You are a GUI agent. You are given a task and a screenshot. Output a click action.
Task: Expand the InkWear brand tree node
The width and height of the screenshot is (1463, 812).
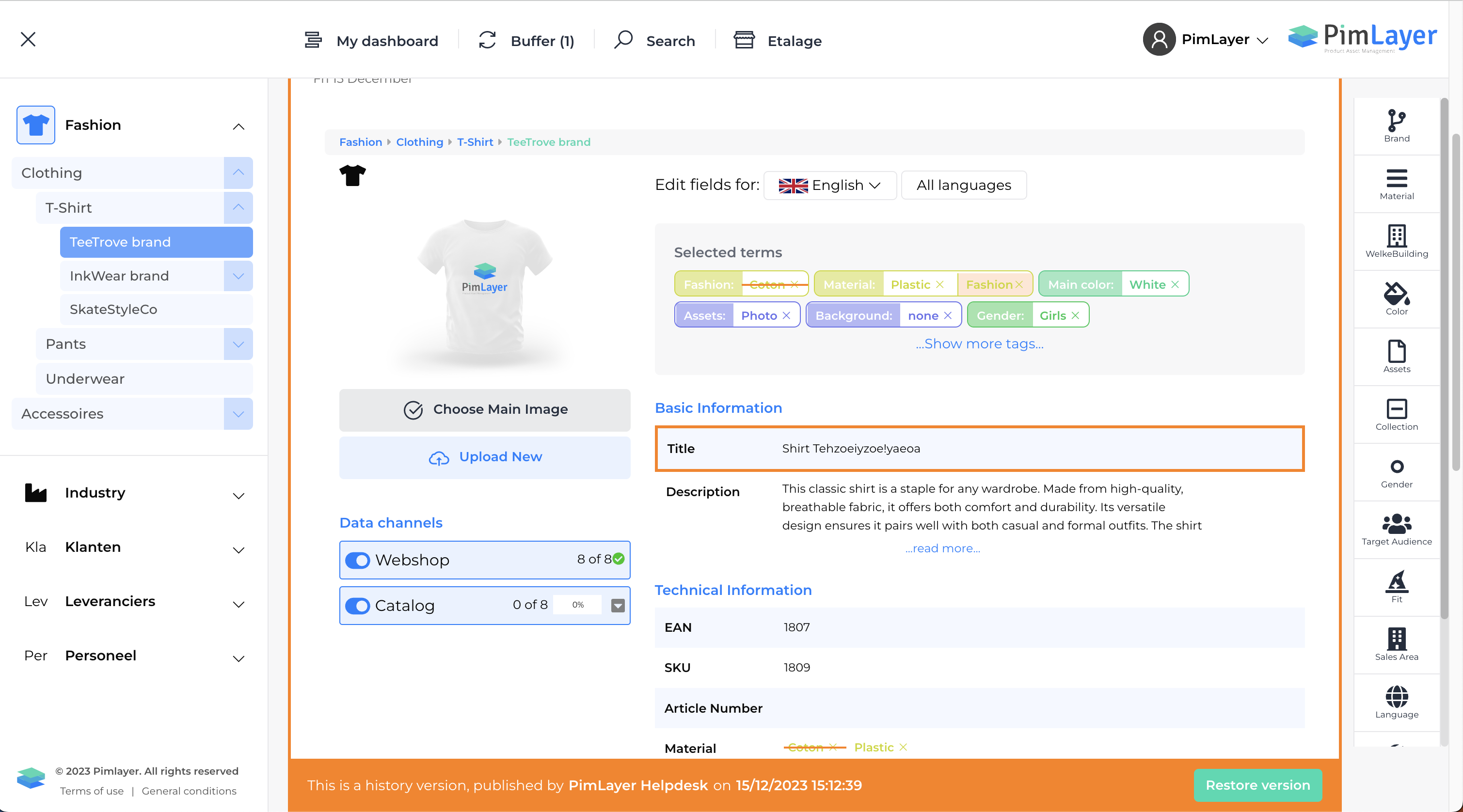238,276
